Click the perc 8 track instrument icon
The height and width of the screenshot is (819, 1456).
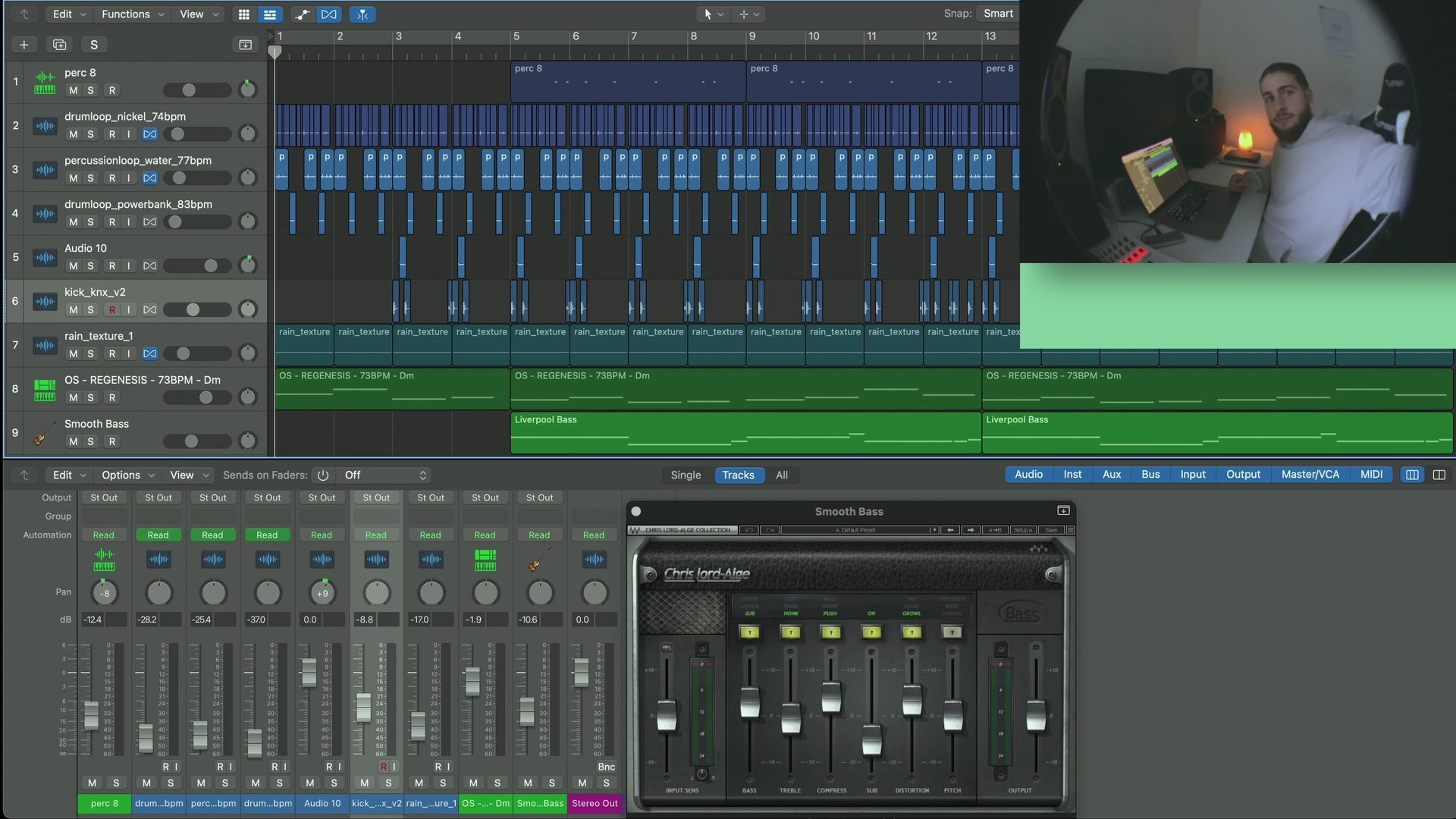tap(45, 83)
